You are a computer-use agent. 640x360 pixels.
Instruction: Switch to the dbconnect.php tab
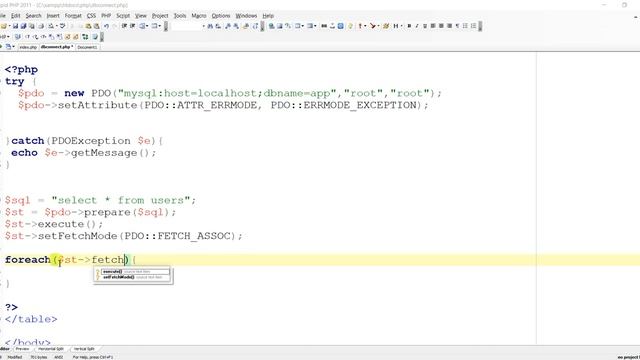pyautogui.click(x=57, y=47)
